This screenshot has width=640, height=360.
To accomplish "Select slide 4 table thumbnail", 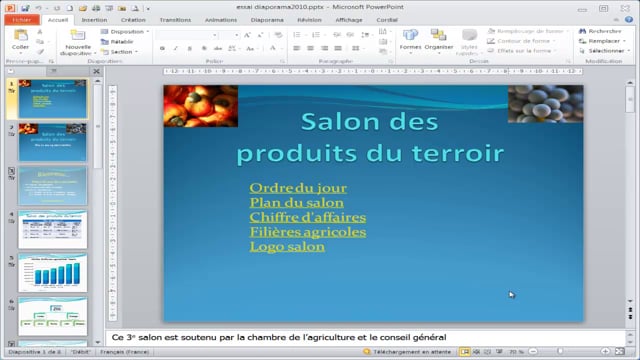I will (52, 229).
